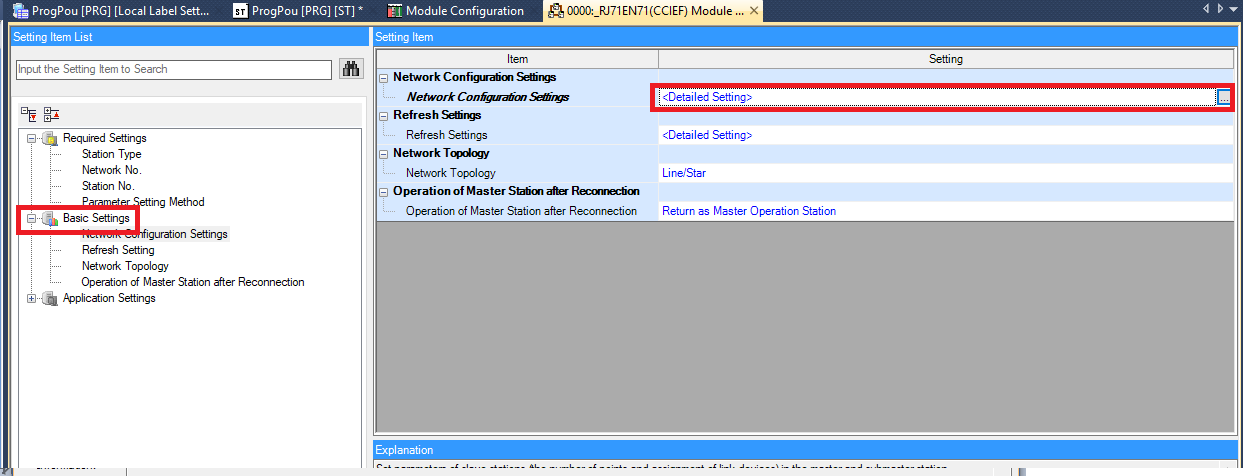Viewport: 1243px width, 476px height.
Task: Click the binoculars search icon
Action: coord(351,69)
